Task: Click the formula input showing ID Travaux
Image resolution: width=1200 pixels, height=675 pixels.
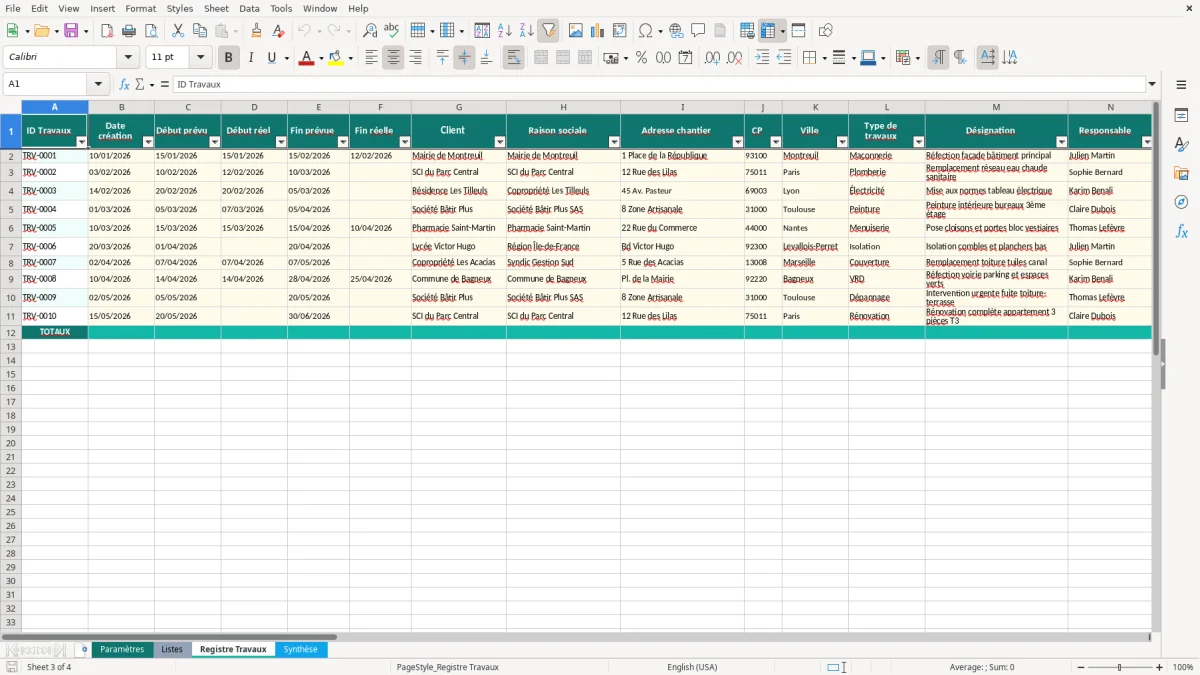Action: point(658,84)
